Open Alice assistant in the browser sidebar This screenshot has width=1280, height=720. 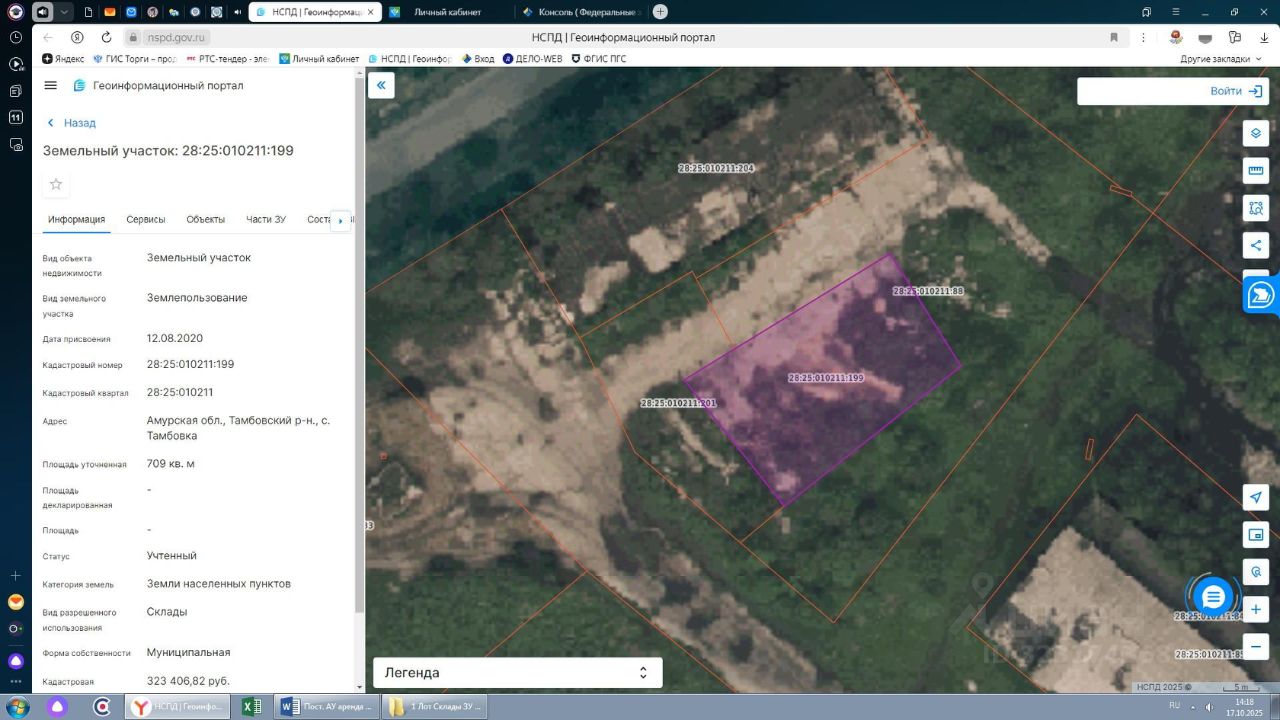pos(16,661)
